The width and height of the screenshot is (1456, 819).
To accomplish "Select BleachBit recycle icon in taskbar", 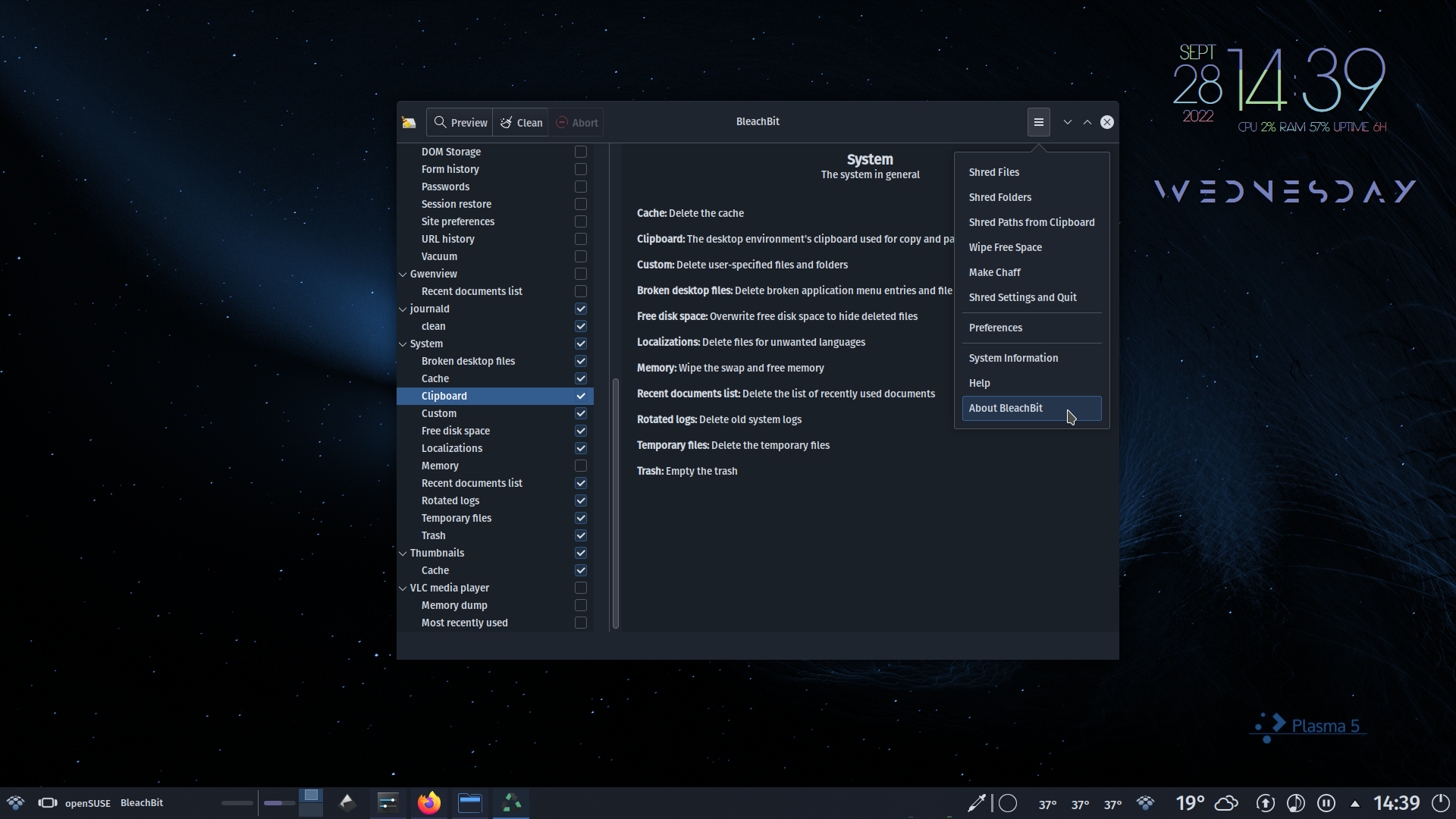I will 511,802.
